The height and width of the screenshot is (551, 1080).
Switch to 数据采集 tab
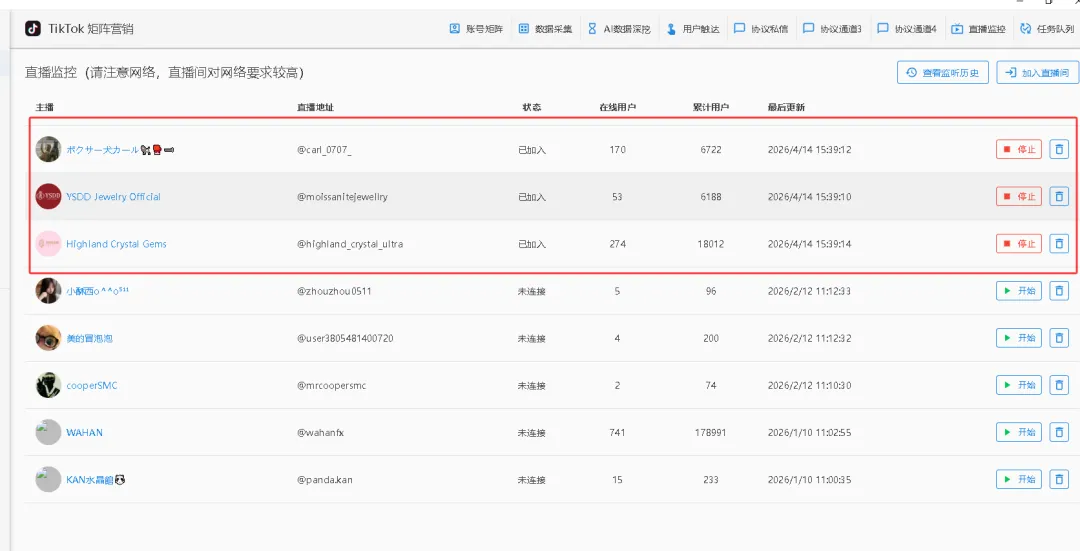point(546,29)
